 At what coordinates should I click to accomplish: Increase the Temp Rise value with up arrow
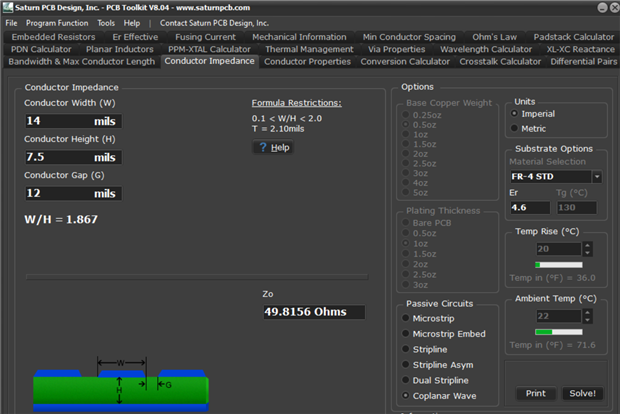[x=588, y=245]
